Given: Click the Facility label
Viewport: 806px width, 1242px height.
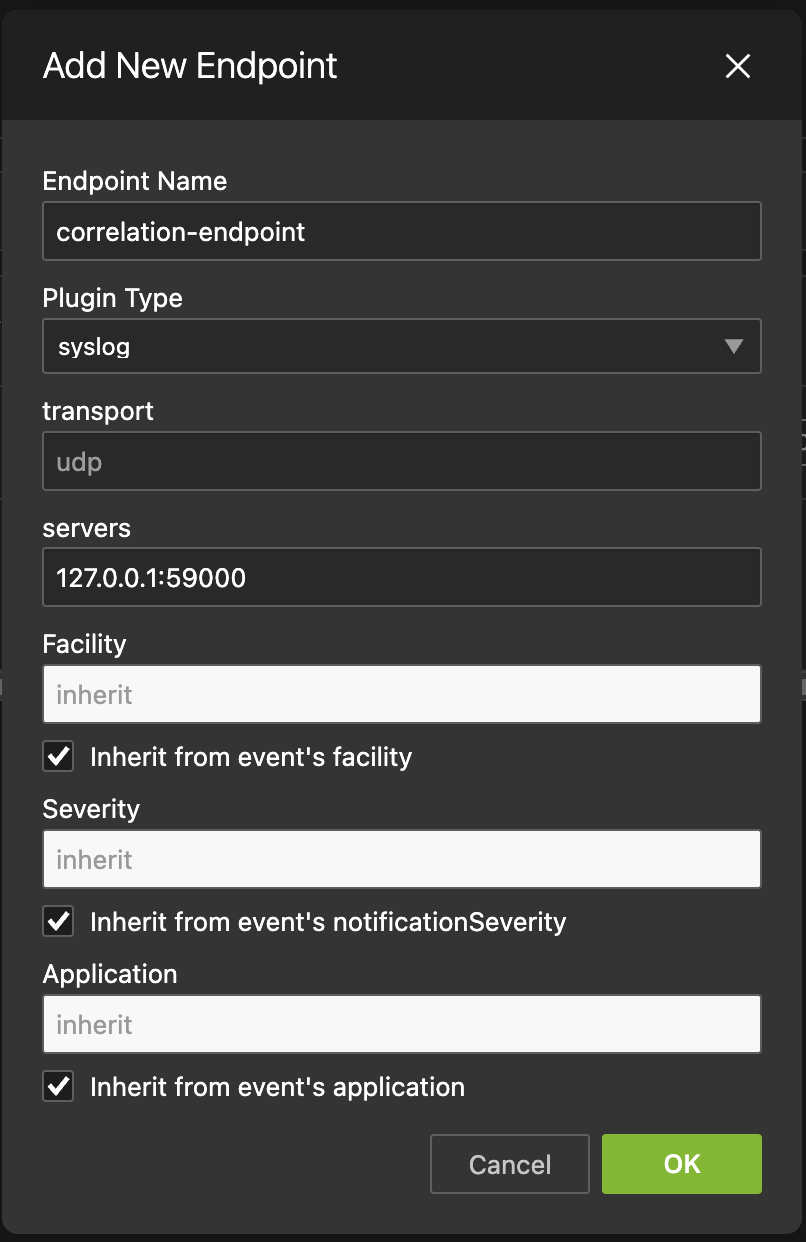Looking at the screenshot, I should tap(84, 644).
